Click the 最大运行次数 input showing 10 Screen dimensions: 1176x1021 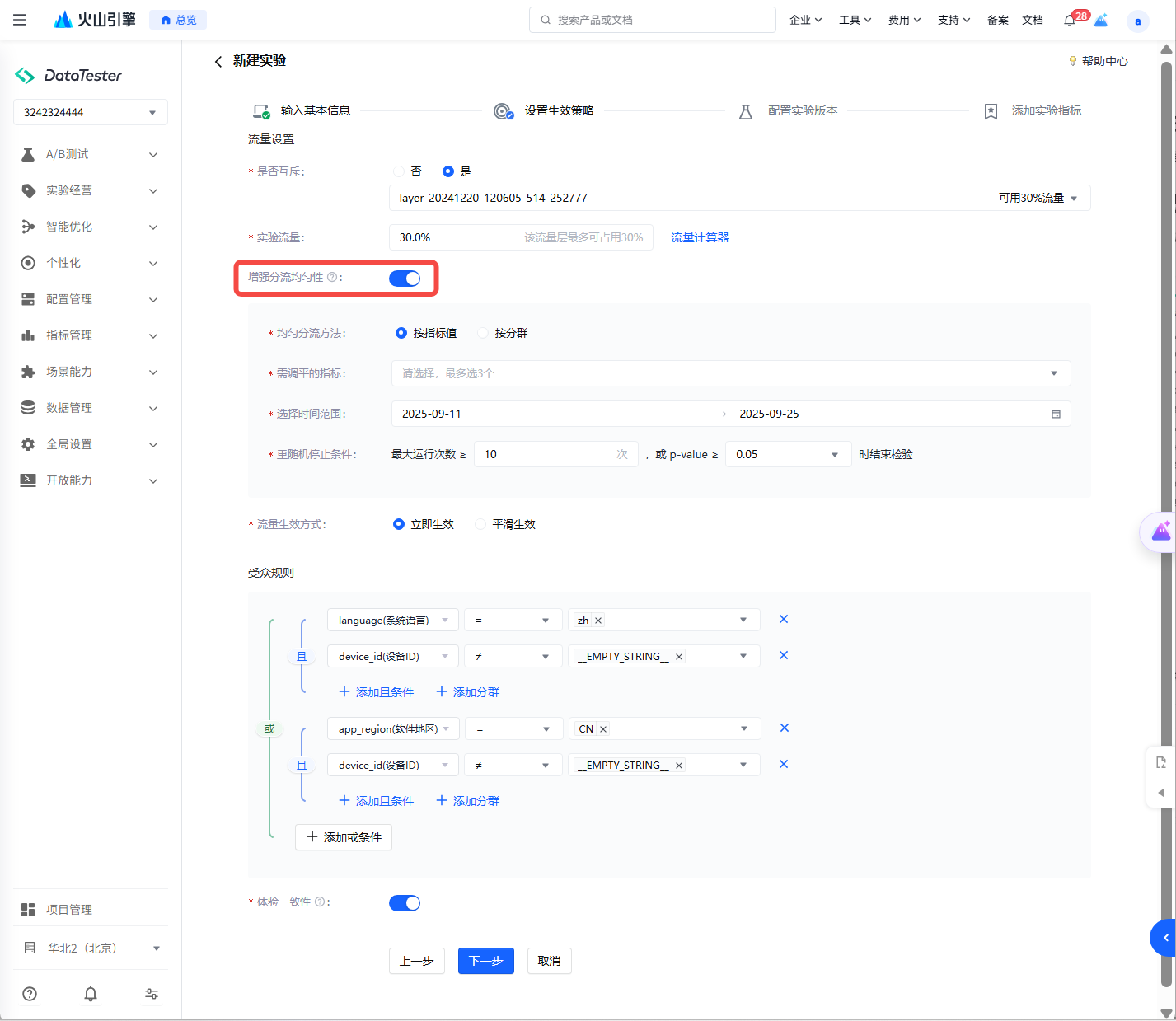(556, 454)
